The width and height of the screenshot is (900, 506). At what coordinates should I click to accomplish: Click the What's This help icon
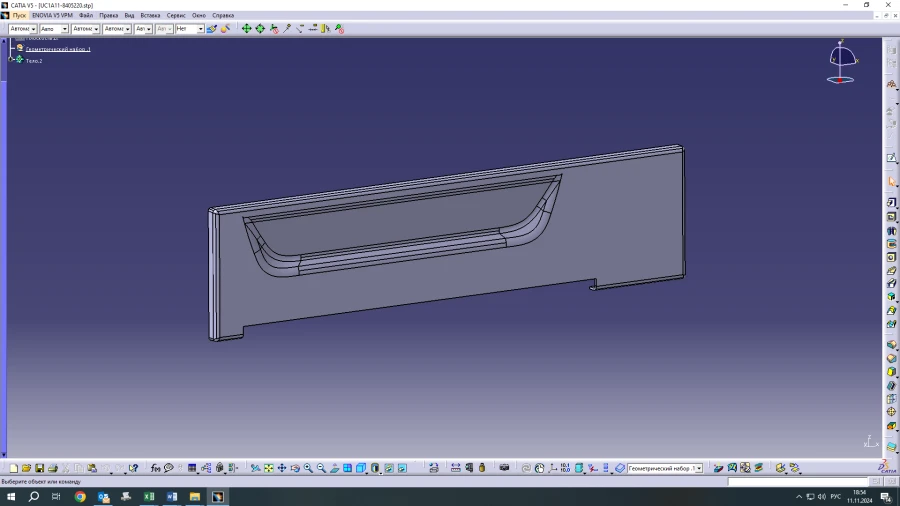(x=133, y=468)
